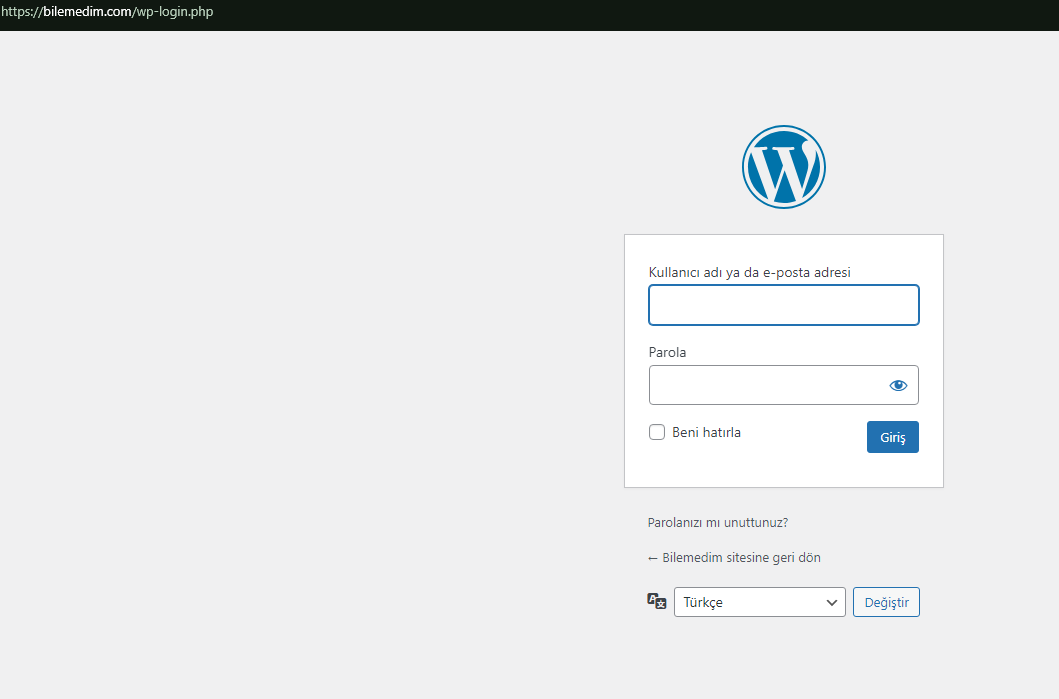Image resolution: width=1059 pixels, height=699 pixels.
Task: Focus the Kullanıcı adı ya da e-posta field
Action: click(x=783, y=305)
